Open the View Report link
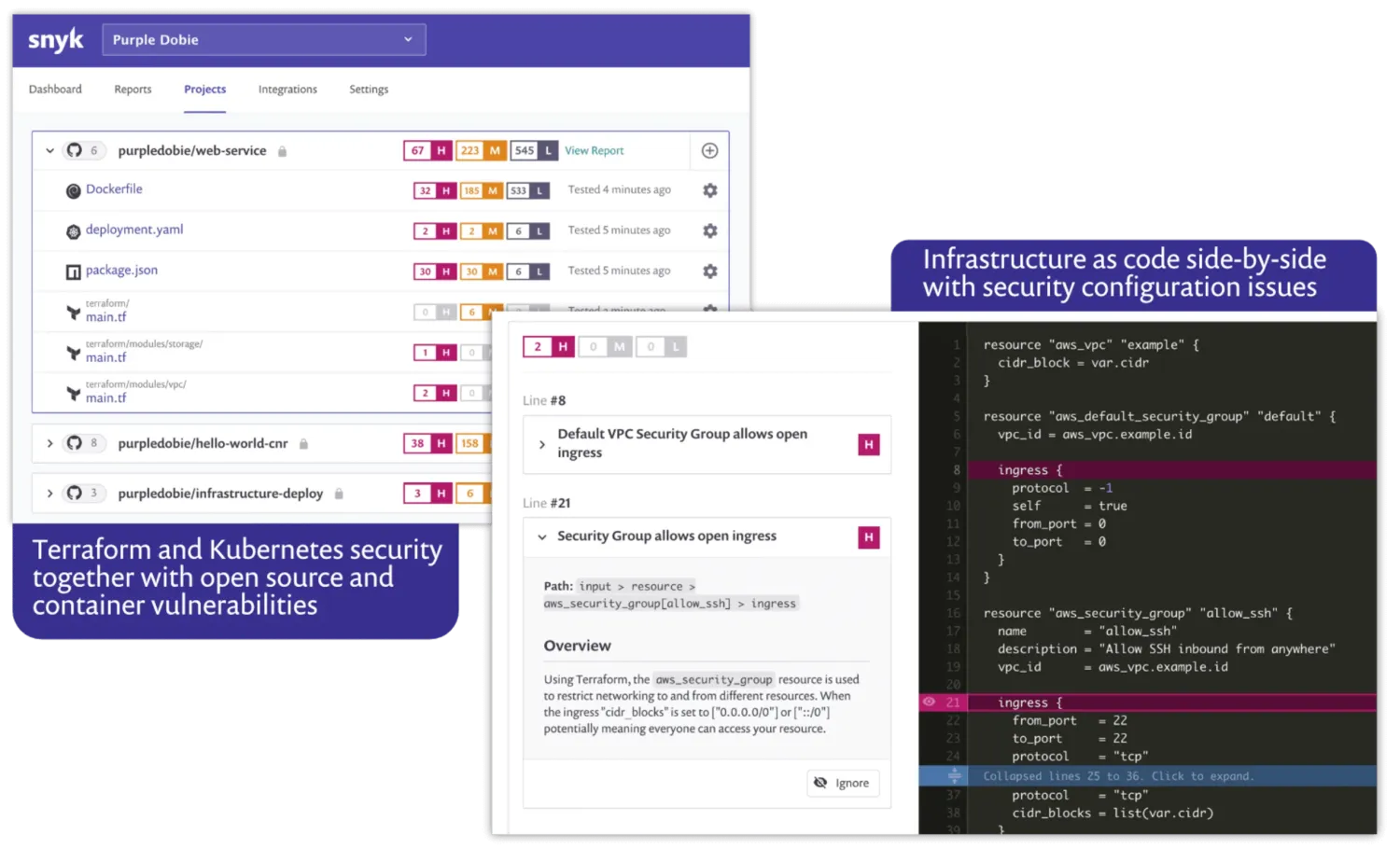Screen dimensions: 1400x863 point(594,150)
